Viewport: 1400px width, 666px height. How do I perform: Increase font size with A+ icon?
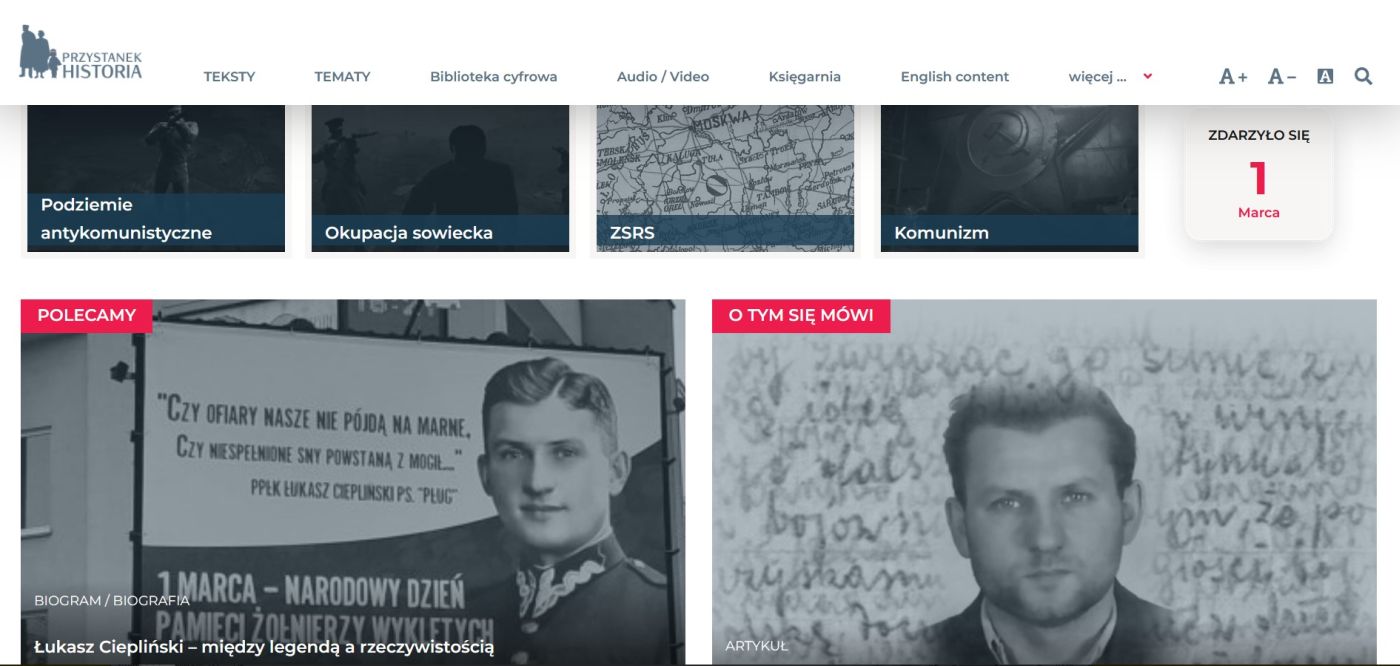1233,77
